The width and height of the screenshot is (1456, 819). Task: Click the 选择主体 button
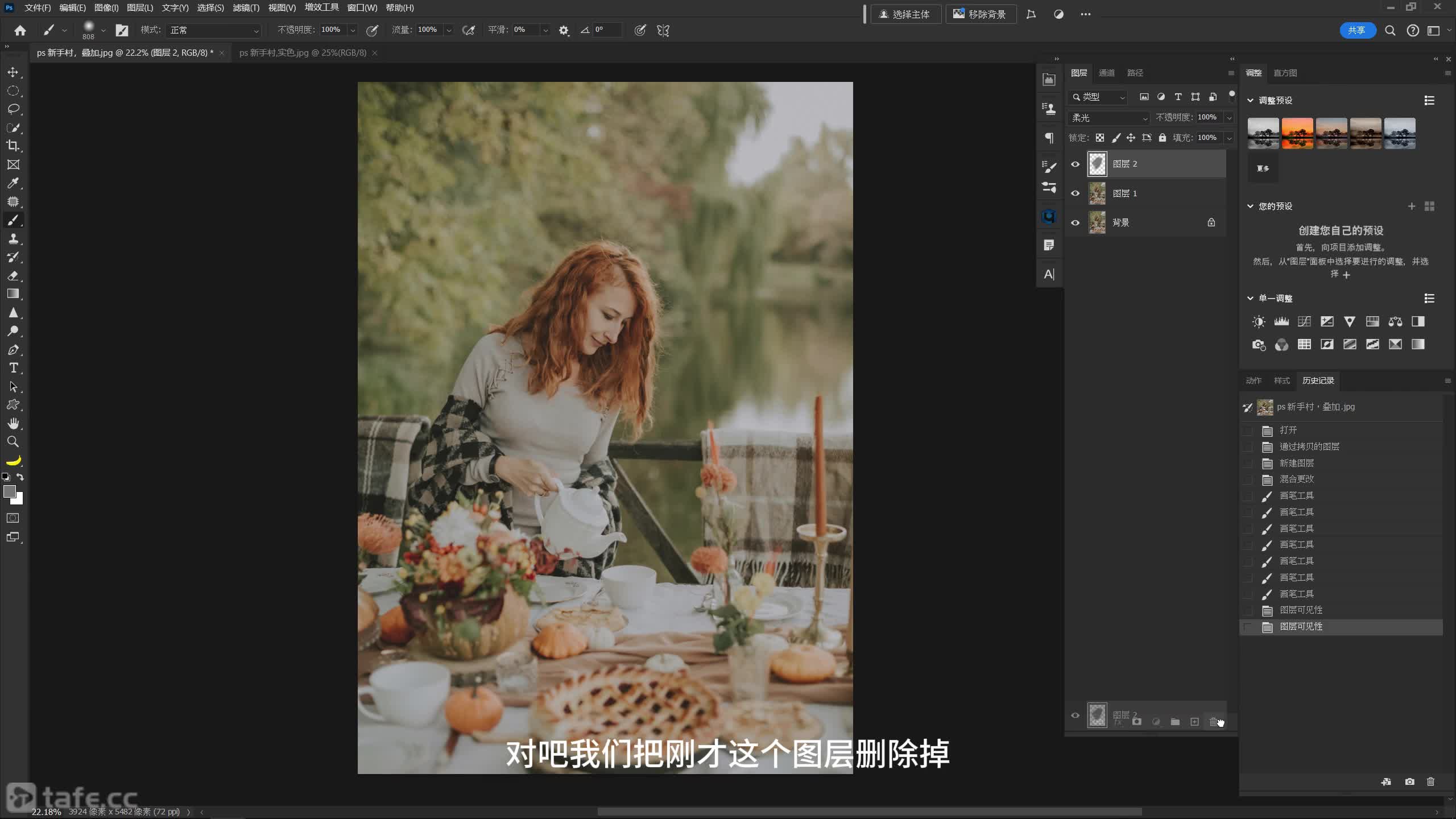point(905,14)
